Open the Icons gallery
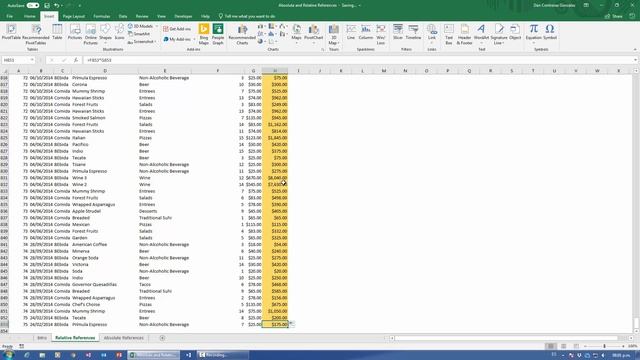Viewport: 640px width, 360px height. (x=119, y=32)
